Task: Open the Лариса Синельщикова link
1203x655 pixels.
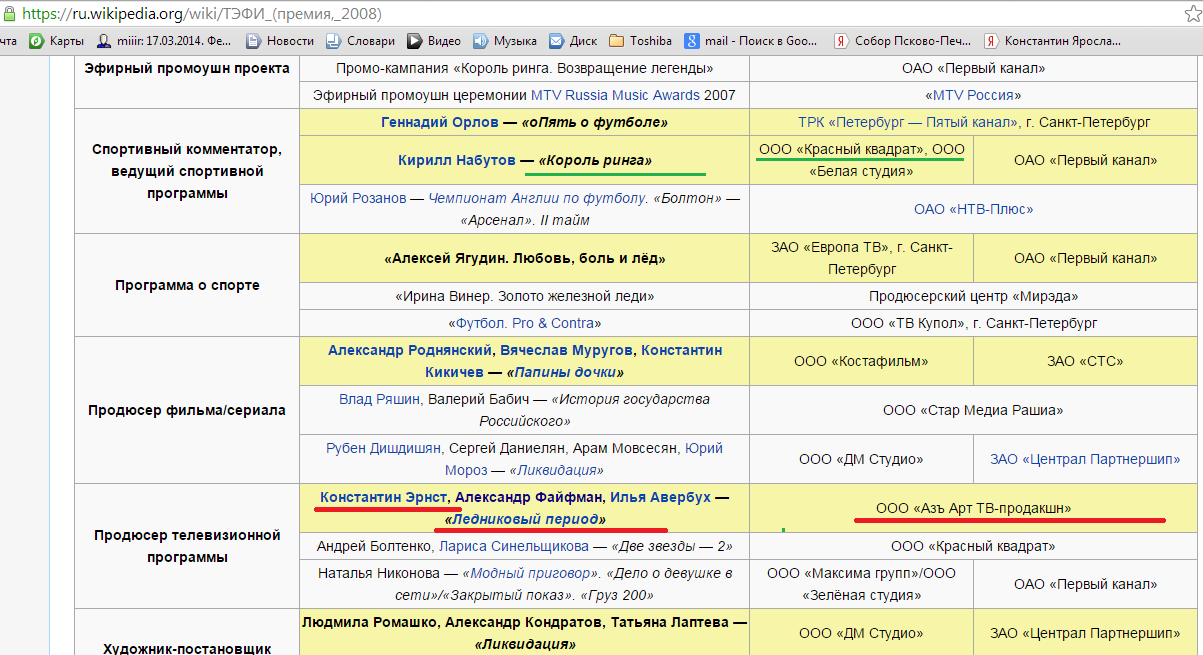Action: click(x=512, y=546)
